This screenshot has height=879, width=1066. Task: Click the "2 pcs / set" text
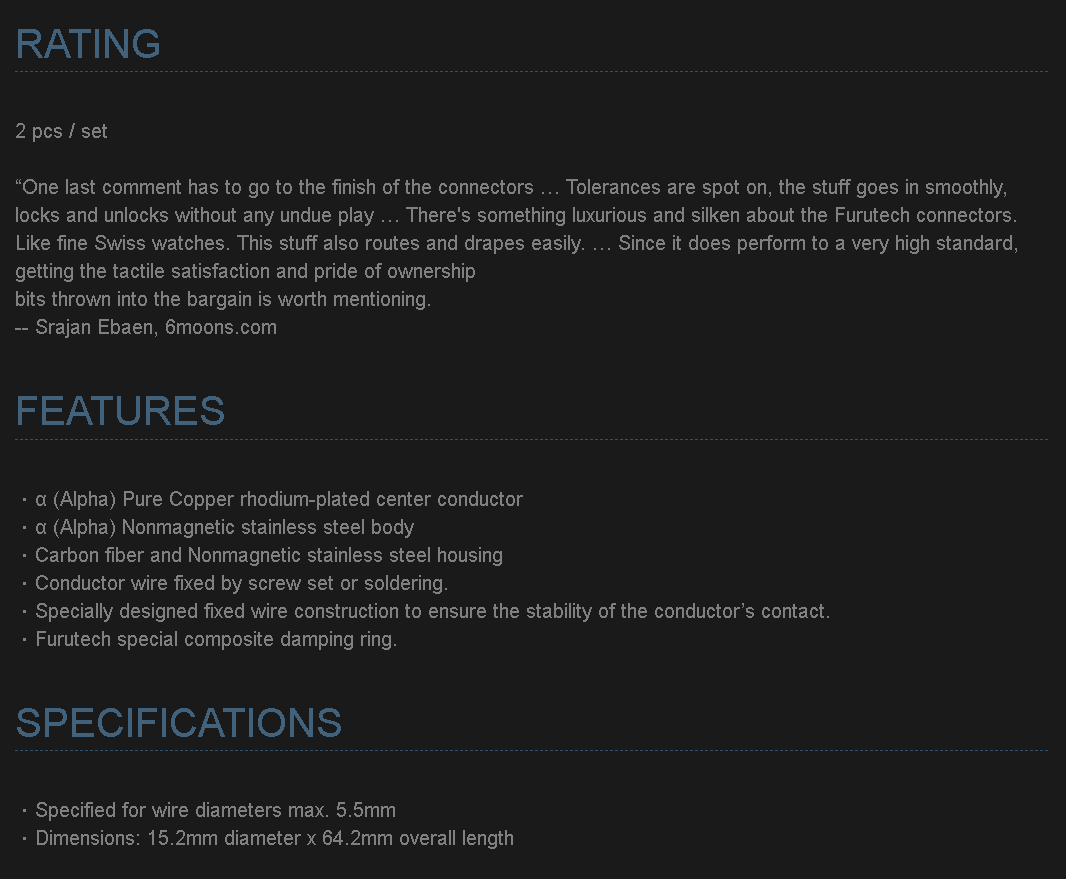pos(62,131)
